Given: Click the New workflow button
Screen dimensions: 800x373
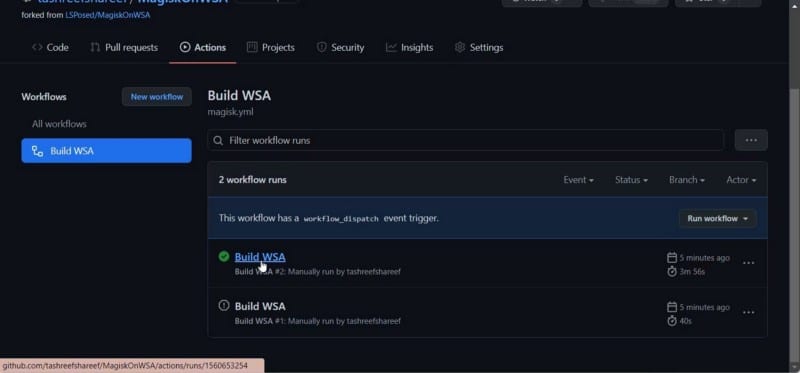Looking at the screenshot, I should click(157, 96).
